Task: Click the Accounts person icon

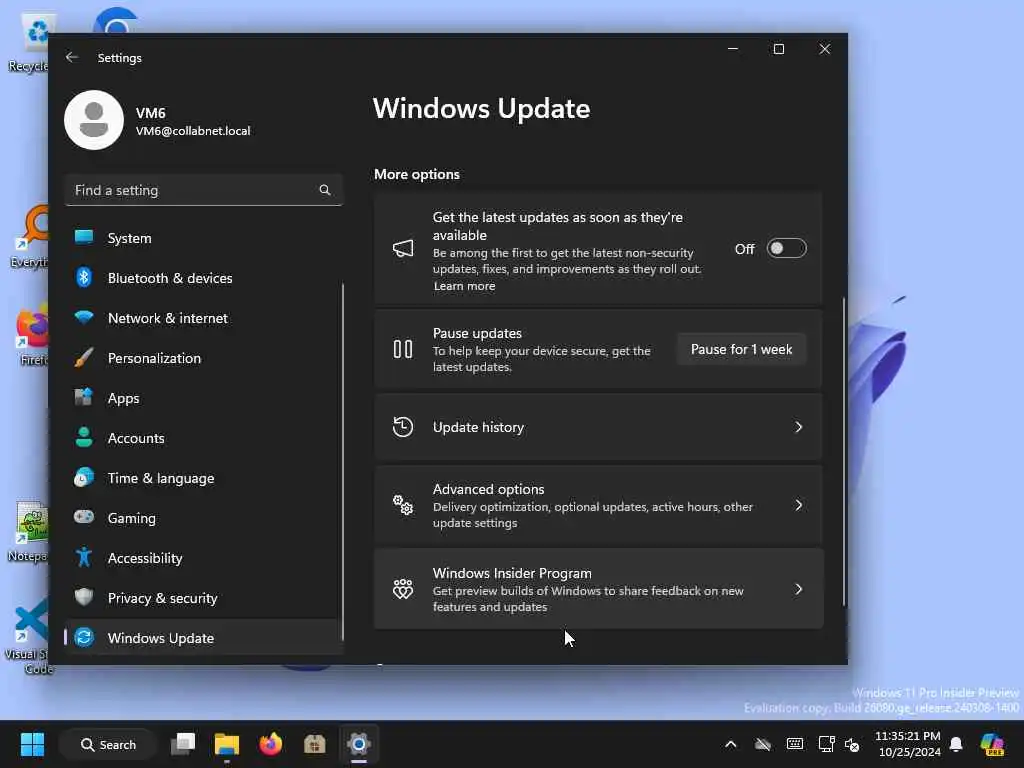Action: point(84,438)
